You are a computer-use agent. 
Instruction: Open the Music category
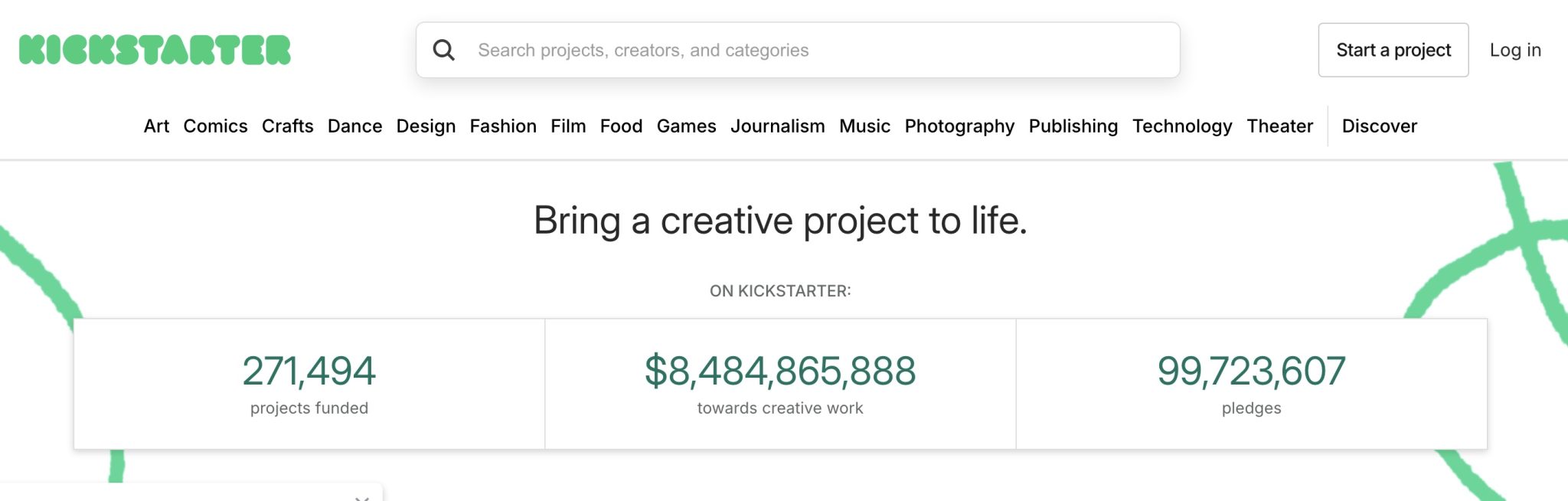tap(864, 126)
